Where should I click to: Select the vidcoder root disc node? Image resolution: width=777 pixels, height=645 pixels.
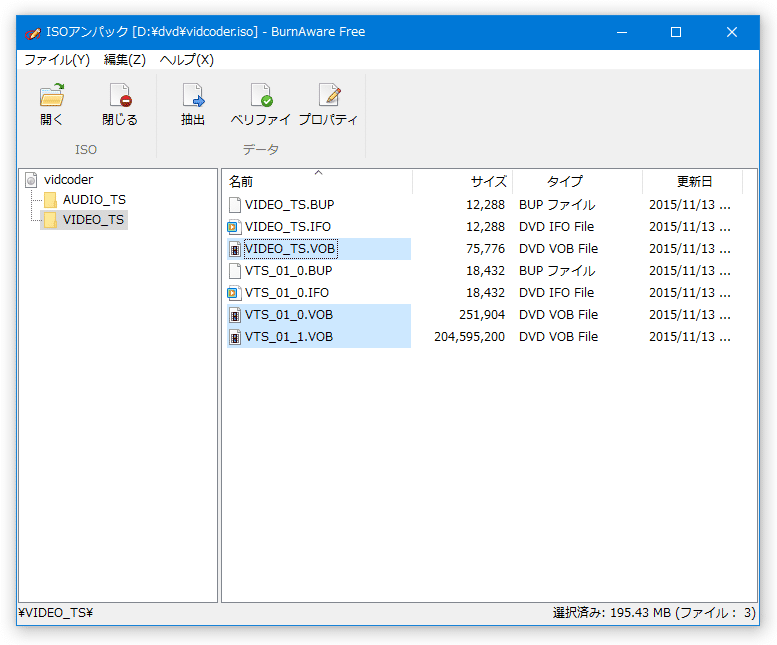click(x=68, y=179)
